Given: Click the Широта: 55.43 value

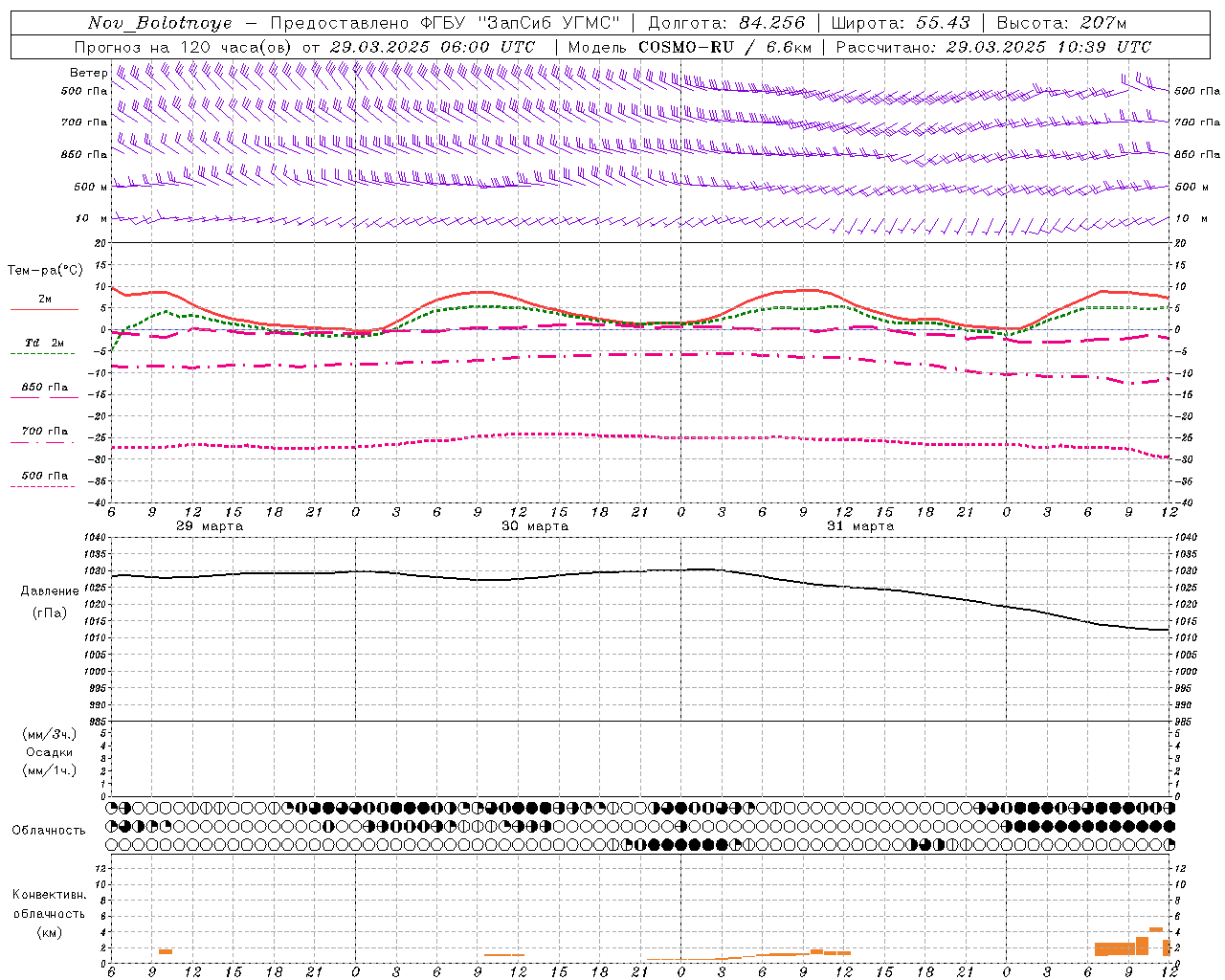Looking at the screenshot, I should pyautogui.click(x=901, y=23).
